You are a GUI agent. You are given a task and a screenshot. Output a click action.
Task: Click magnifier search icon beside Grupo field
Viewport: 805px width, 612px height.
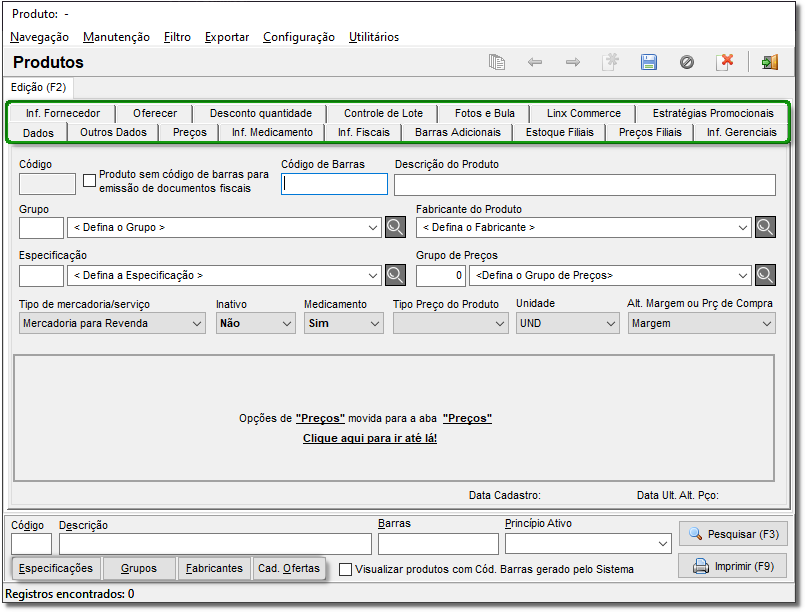tap(397, 227)
